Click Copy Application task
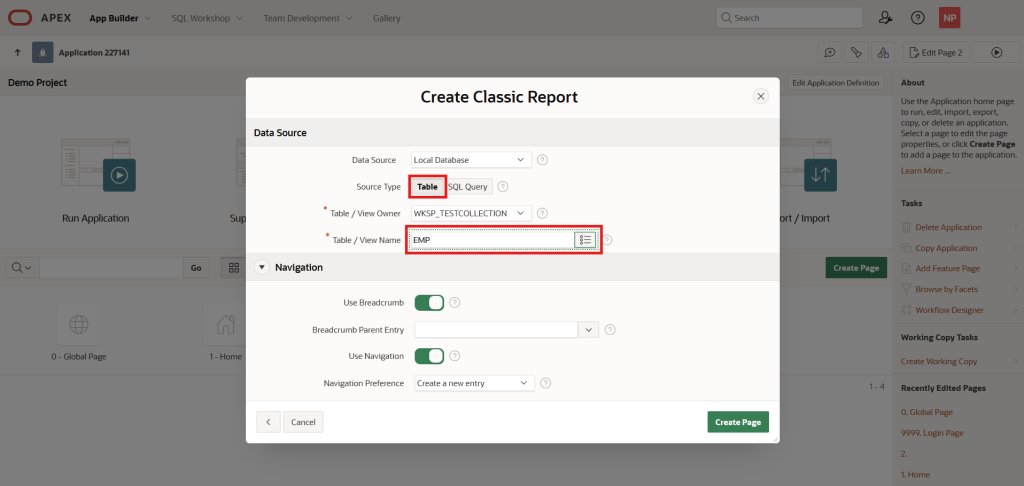The width and height of the screenshot is (1024, 486). 946,248
